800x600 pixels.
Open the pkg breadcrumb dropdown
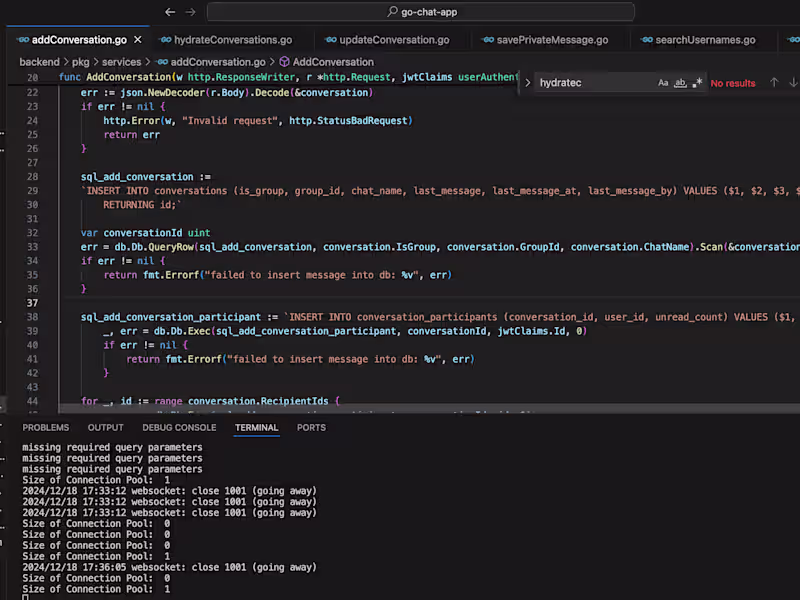[x=81, y=62]
